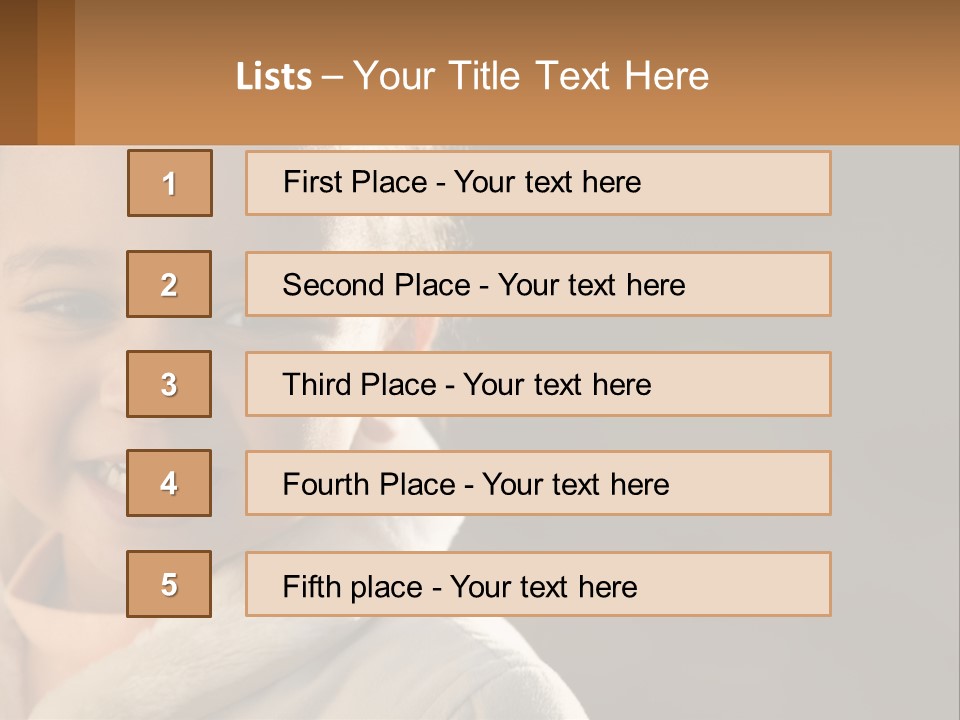Click the number 5 box
Viewport: 960px width, 720px height.
(x=169, y=584)
